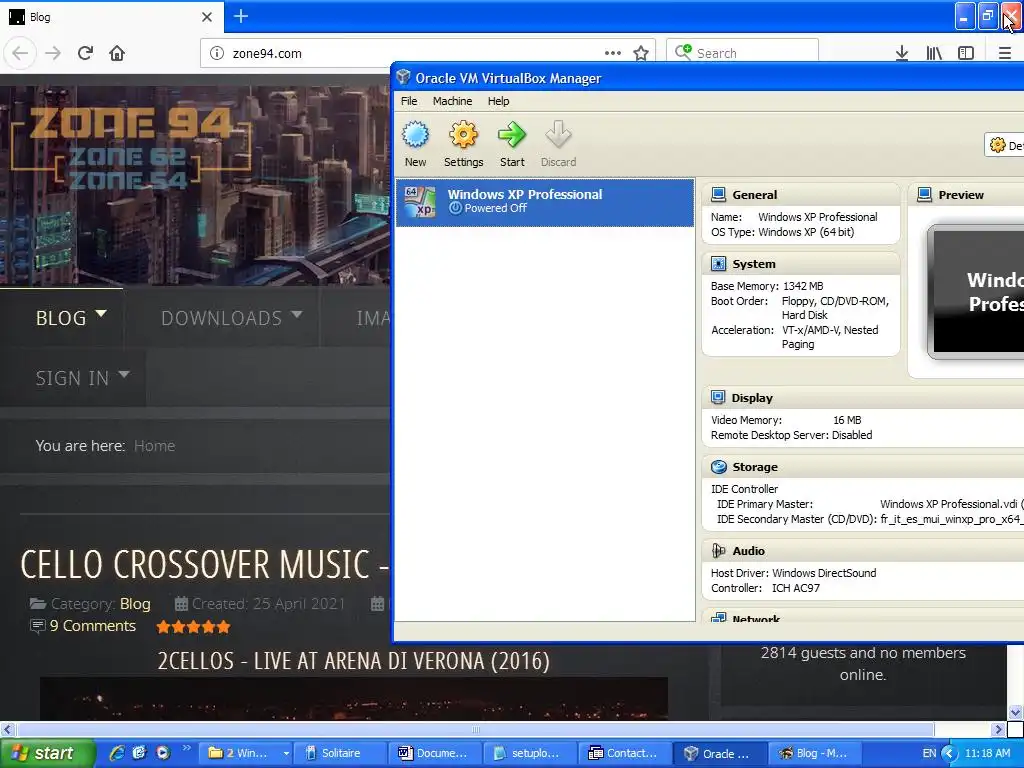Open the Machine menu in VirtualBox
1024x768 pixels.
(x=452, y=101)
